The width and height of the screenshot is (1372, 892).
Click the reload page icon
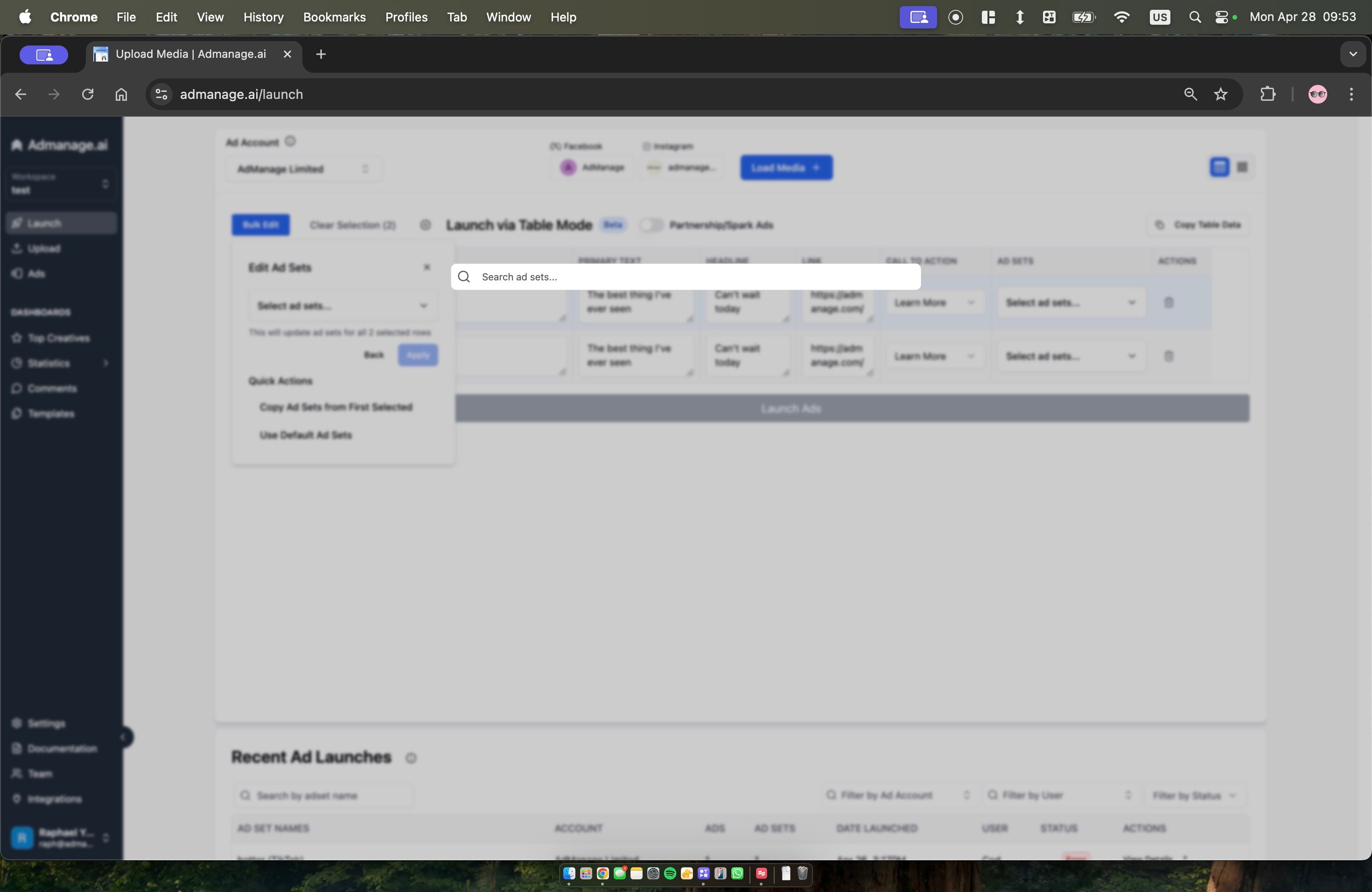click(88, 94)
